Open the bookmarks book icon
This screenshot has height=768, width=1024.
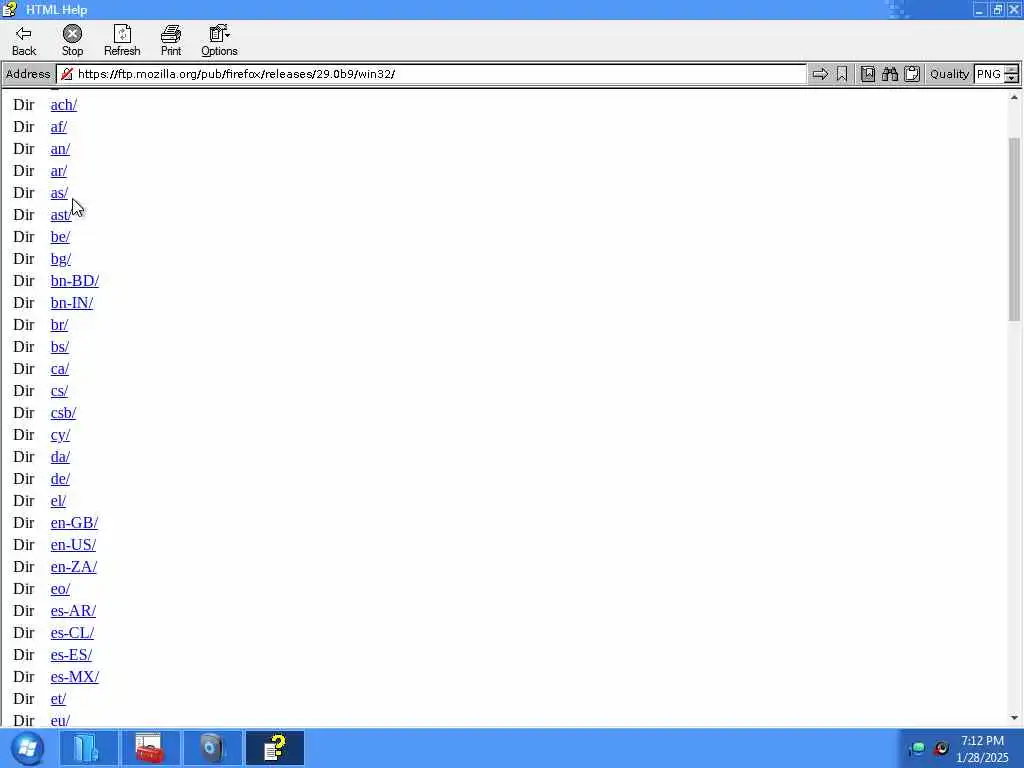[x=868, y=74]
